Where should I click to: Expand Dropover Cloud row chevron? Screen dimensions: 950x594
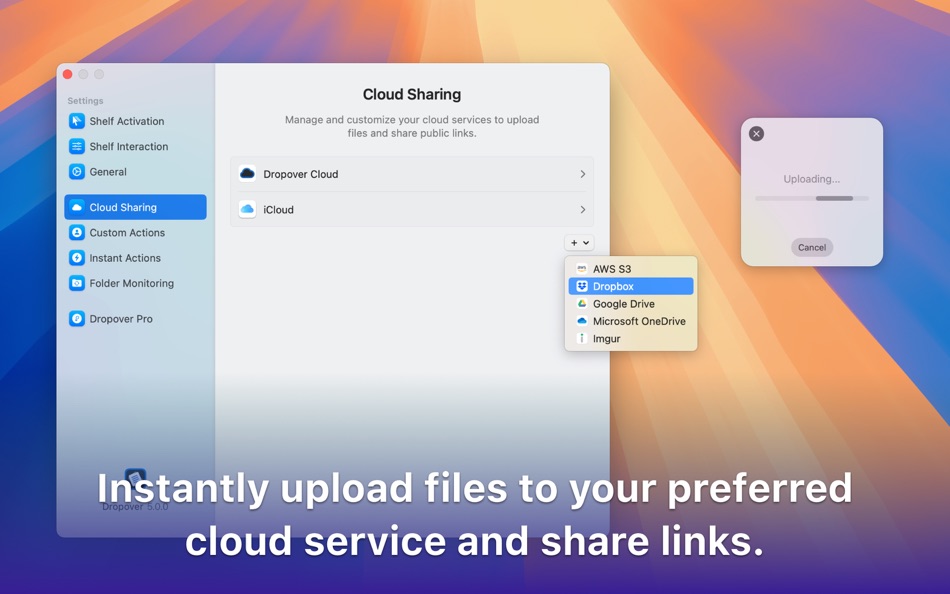583,174
